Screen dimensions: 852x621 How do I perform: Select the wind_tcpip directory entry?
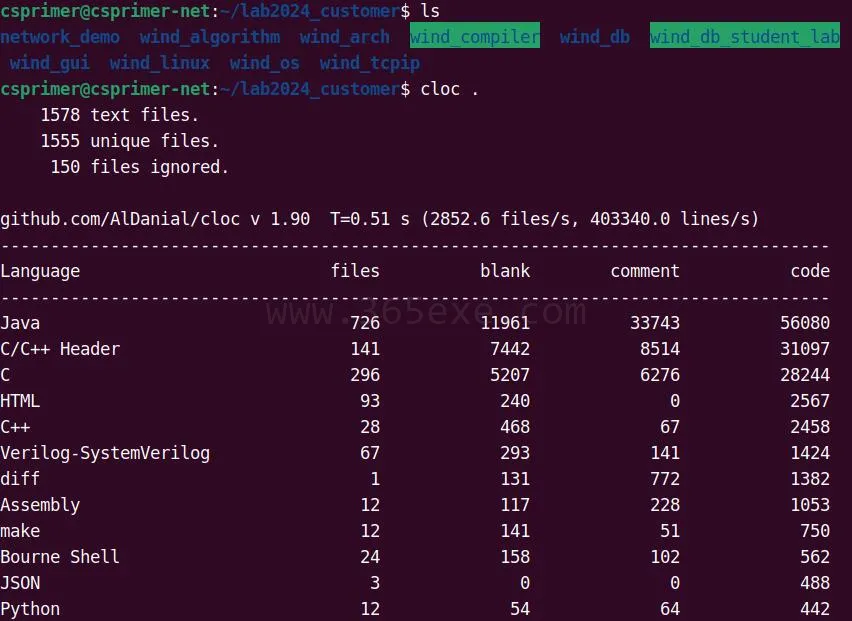(369, 63)
